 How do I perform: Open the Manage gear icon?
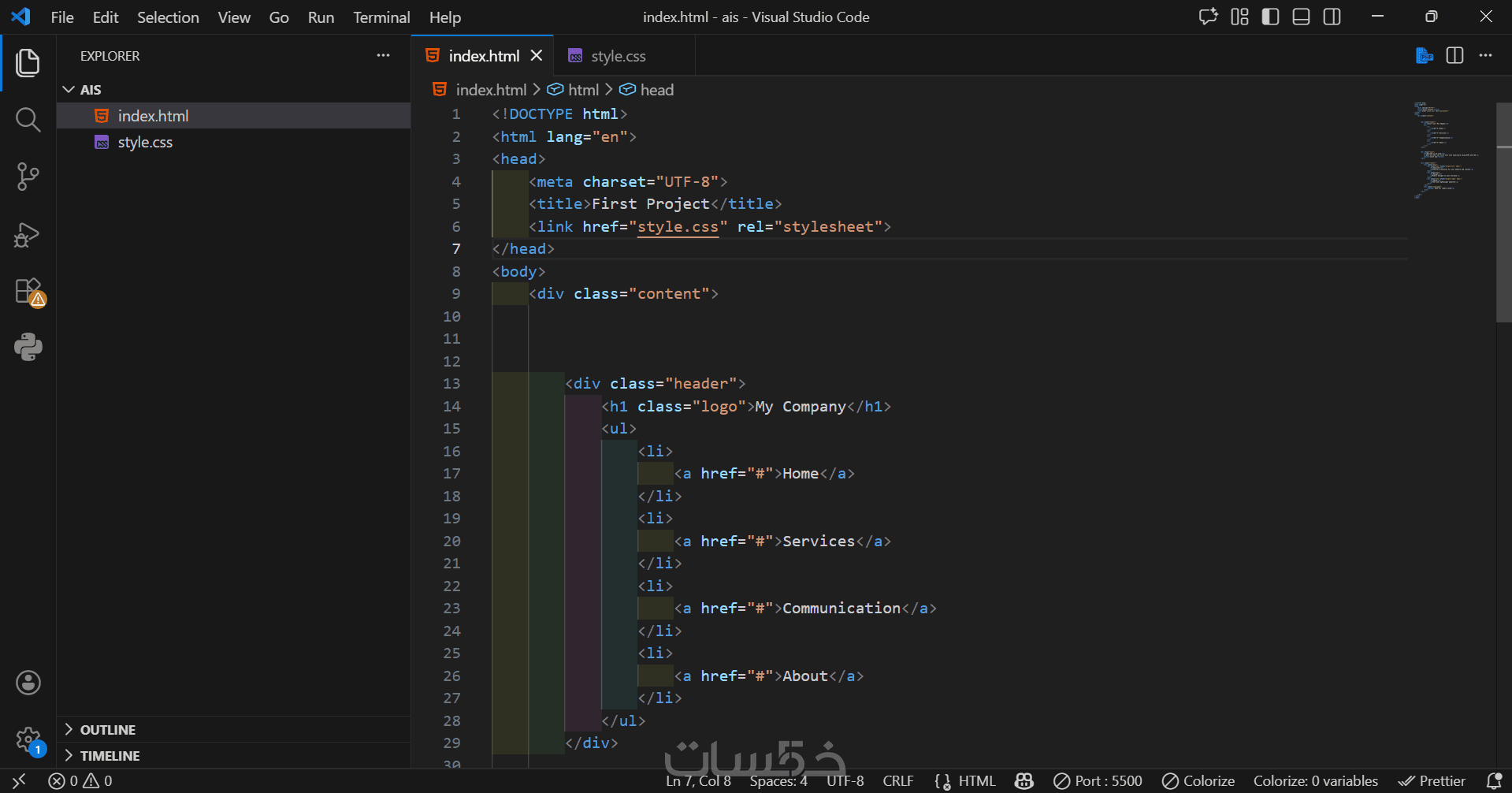click(29, 741)
